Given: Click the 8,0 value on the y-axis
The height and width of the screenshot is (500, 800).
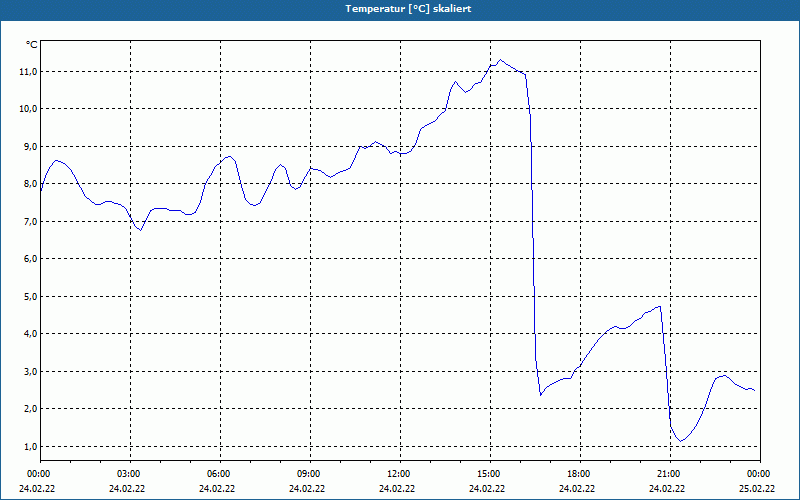Looking at the screenshot, I should click(x=29, y=184).
